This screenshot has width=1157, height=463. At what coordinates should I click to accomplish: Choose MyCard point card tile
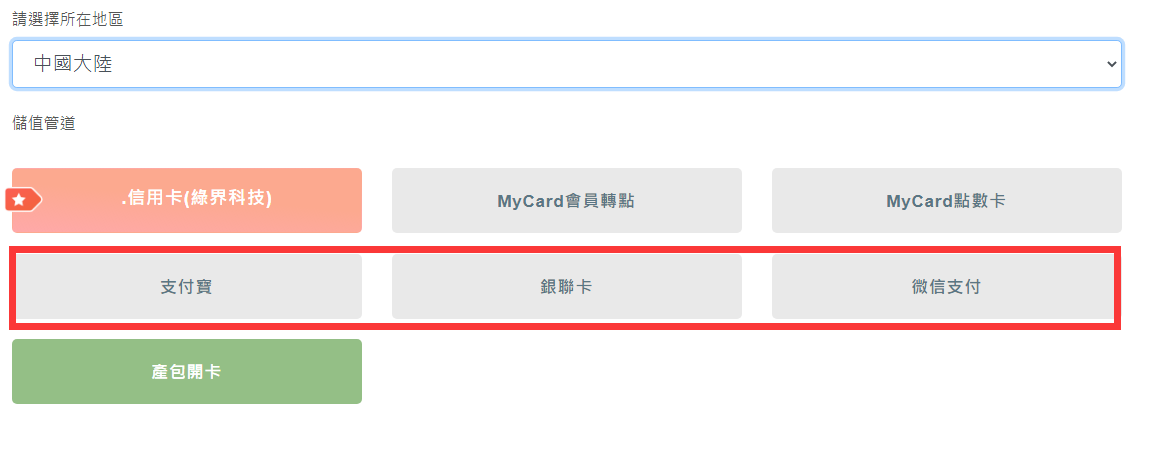pos(947,200)
